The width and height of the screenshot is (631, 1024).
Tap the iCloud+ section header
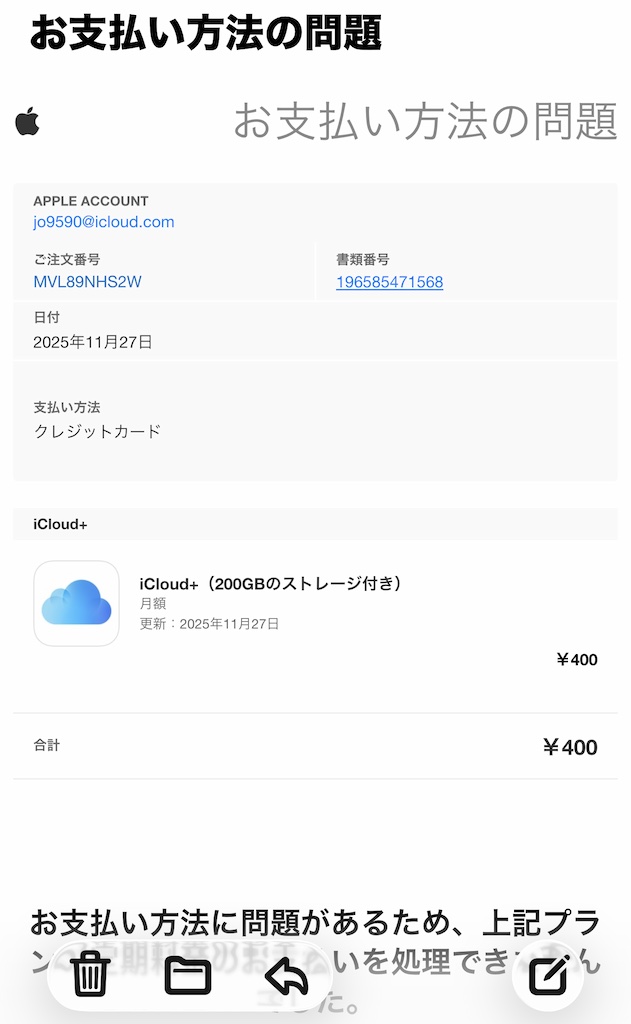60,524
